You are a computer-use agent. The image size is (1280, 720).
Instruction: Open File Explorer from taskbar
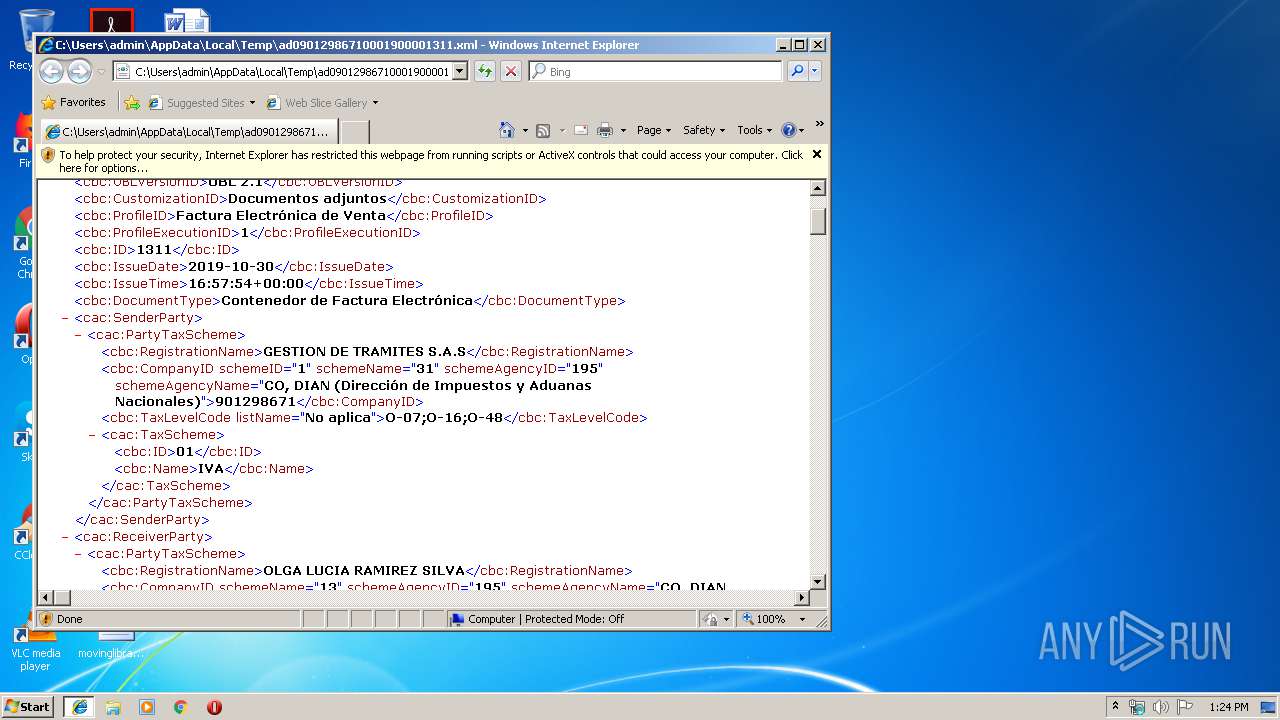pyautogui.click(x=113, y=706)
